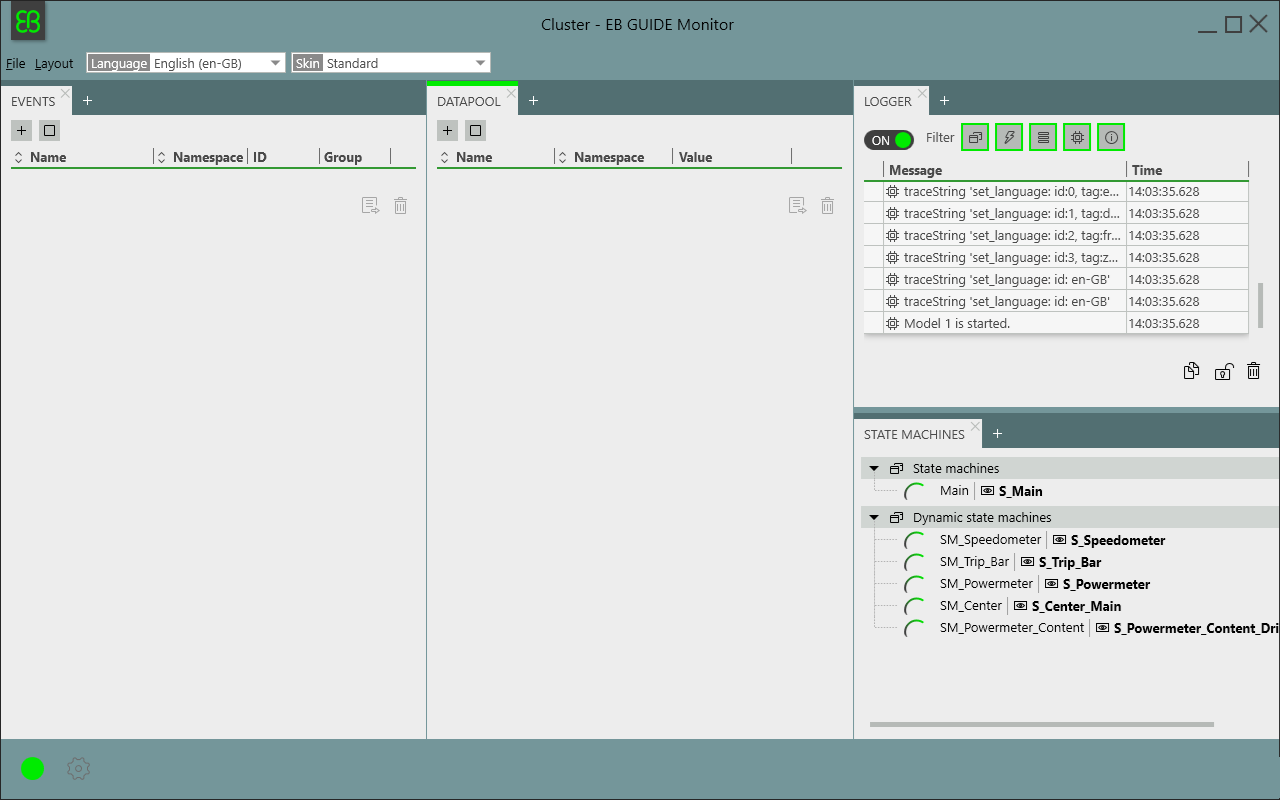Click the eye icon beside S_Main
The width and height of the screenshot is (1280, 800).
(x=988, y=491)
